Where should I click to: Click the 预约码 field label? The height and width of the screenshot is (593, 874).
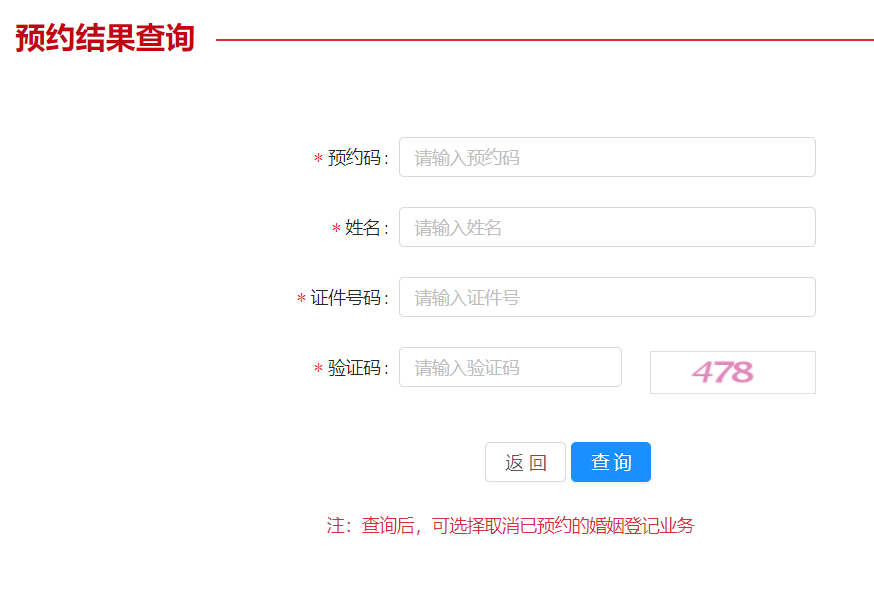(355, 158)
